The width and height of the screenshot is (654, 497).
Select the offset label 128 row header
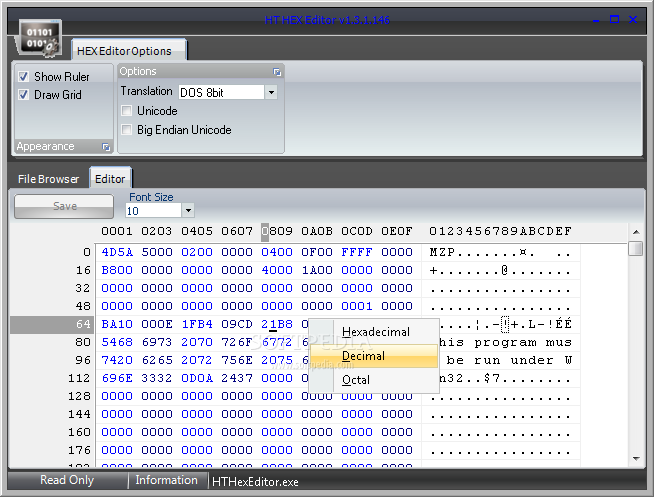tap(79, 396)
